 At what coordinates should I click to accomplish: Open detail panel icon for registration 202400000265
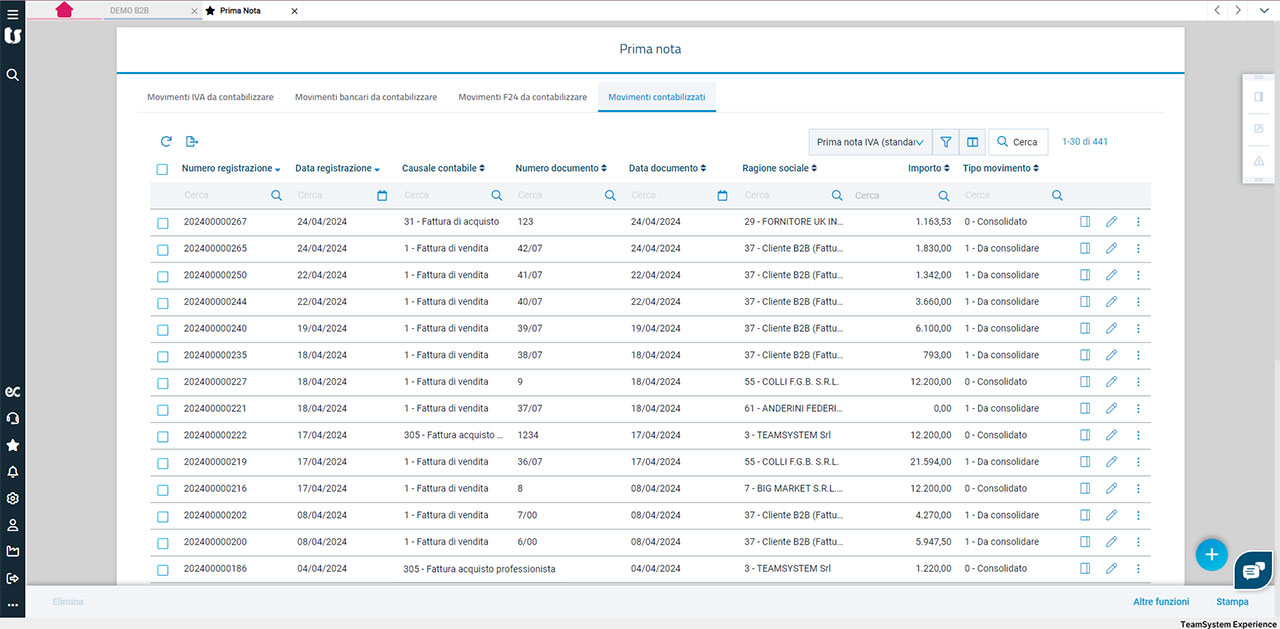1085,248
